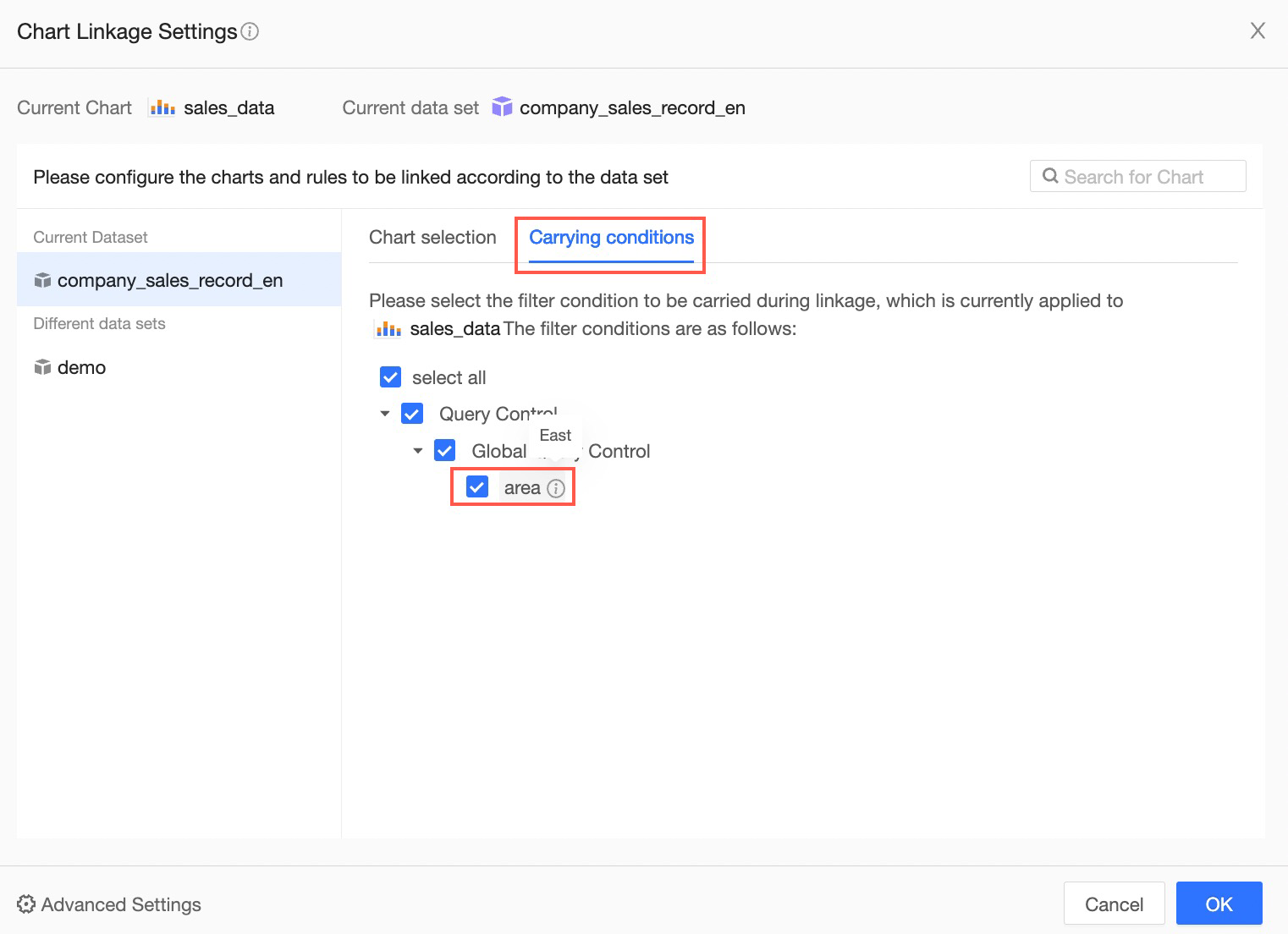Click the sales_data bar chart icon in header
Screen dimensions: 1288x934
[x=162, y=107]
